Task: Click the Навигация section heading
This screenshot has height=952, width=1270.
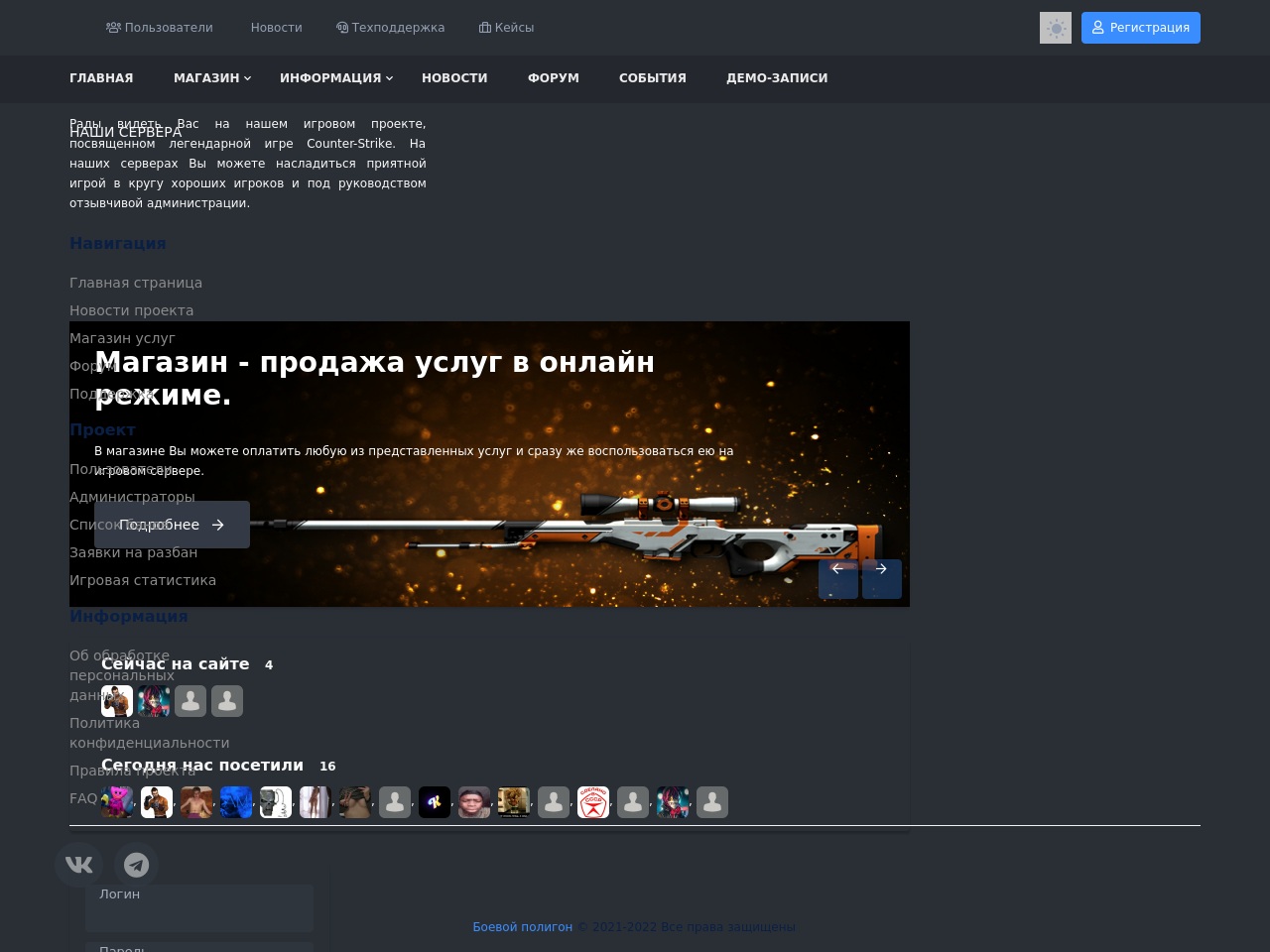Action: [118, 243]
